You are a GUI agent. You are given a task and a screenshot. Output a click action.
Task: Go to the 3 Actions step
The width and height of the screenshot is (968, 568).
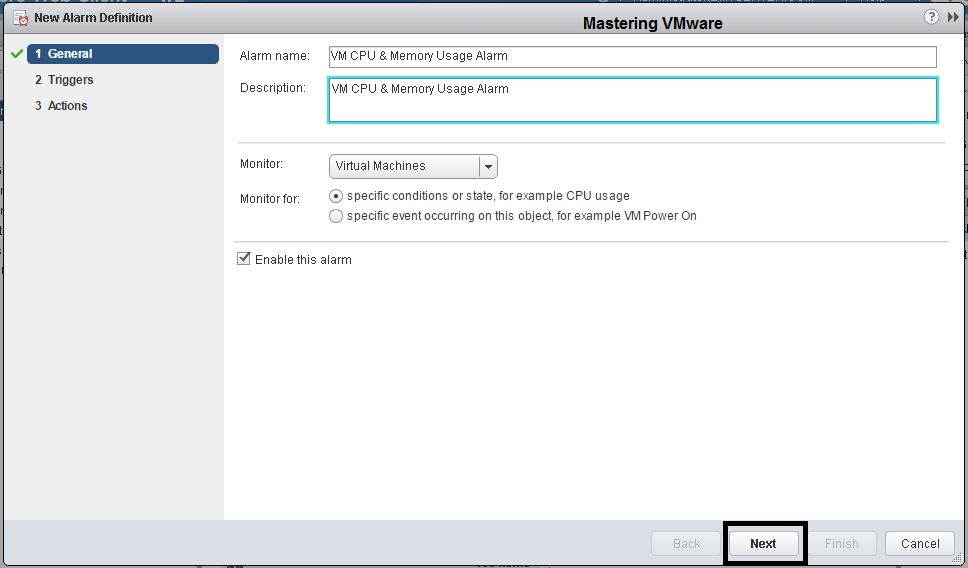point(61,106)
